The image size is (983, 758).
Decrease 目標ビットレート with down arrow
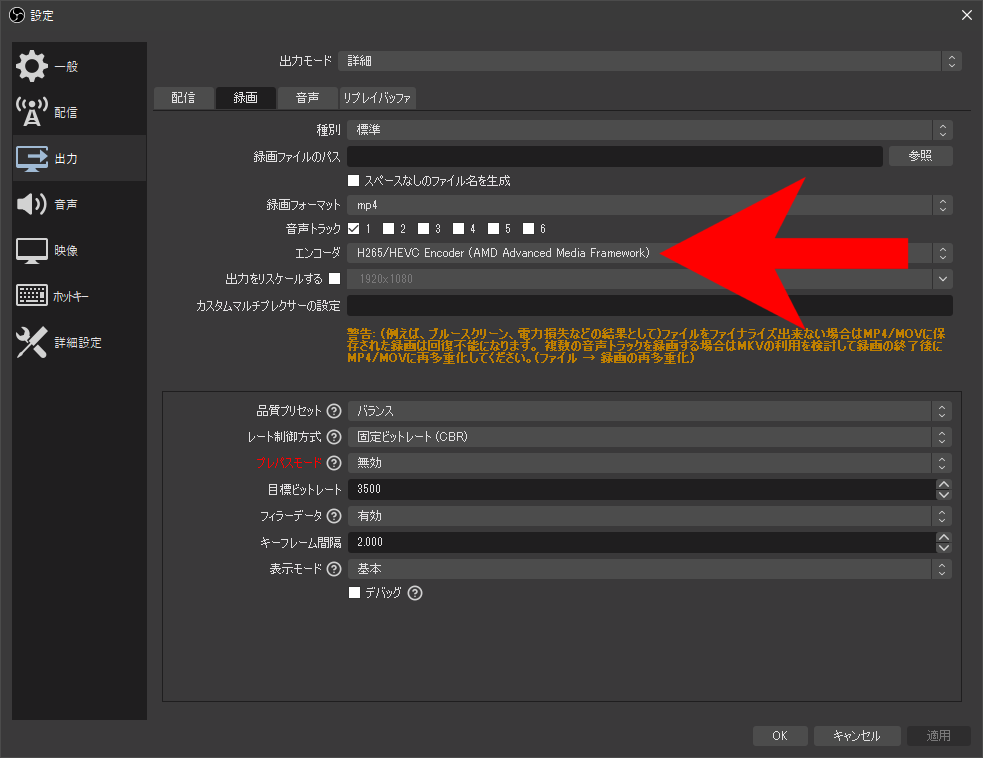[x=944, y=495]
